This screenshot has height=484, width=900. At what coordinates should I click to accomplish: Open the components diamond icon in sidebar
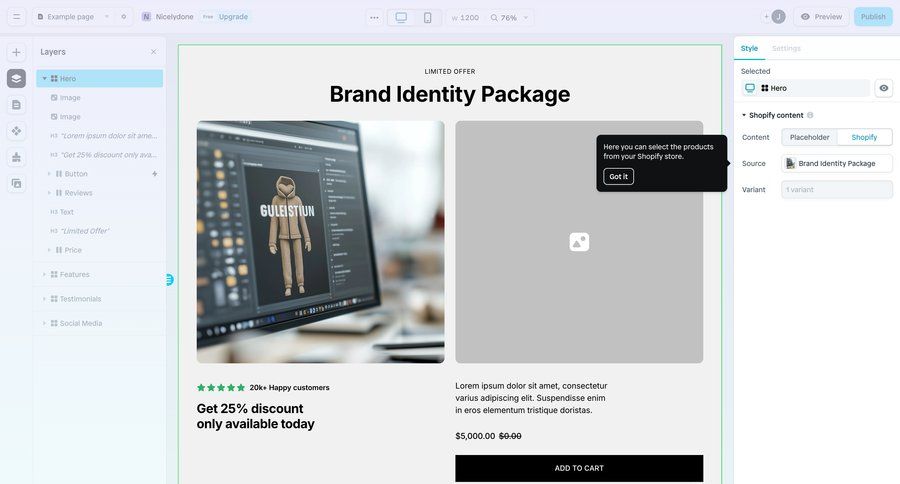click(16, 131)
